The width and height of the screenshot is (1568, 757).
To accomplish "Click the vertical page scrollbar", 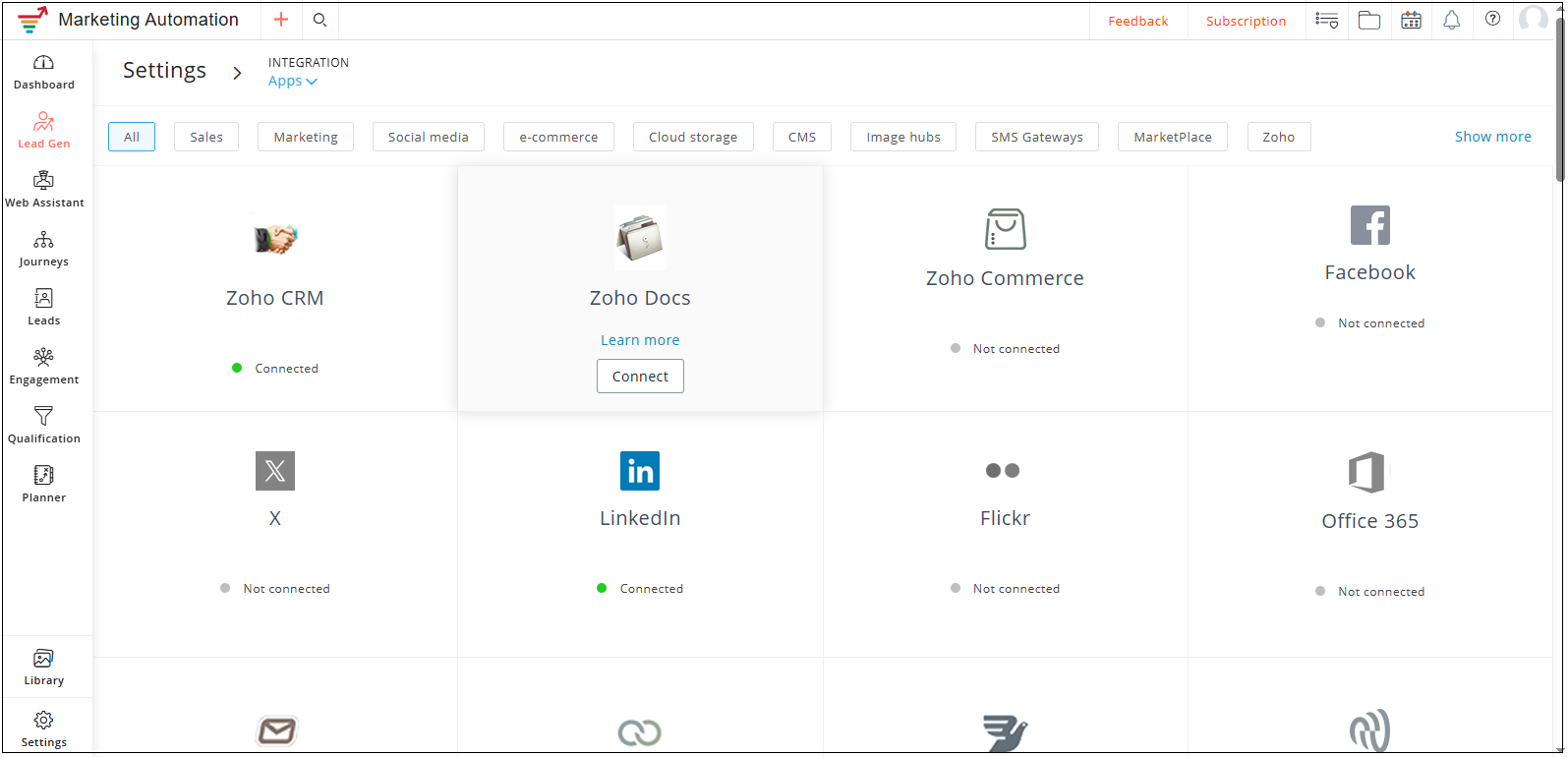I will [x=1559, y=98].
